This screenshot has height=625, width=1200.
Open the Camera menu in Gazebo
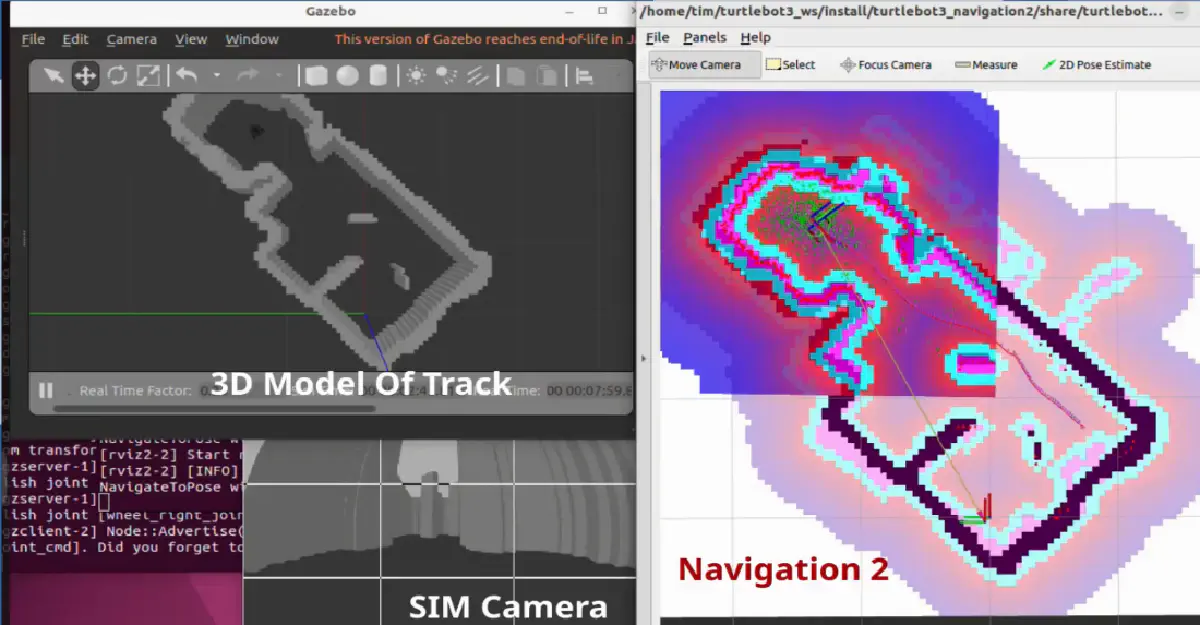[131, 40]
